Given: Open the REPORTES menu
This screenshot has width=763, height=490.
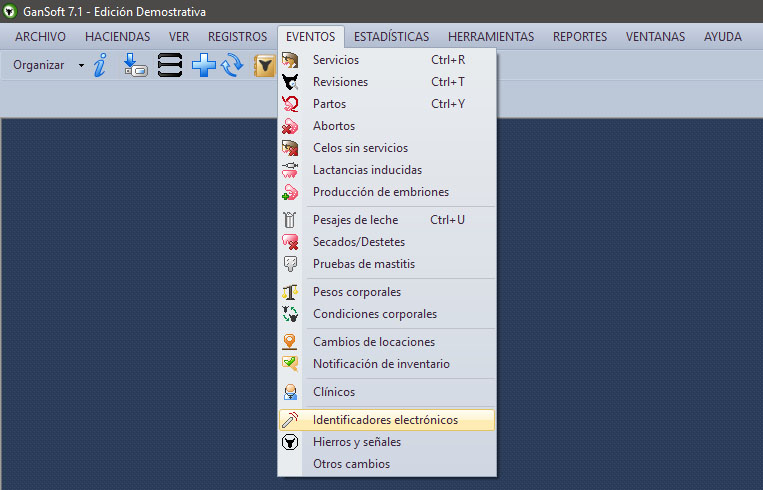Looking at the screenshot, I should click(x=580, y=36).
